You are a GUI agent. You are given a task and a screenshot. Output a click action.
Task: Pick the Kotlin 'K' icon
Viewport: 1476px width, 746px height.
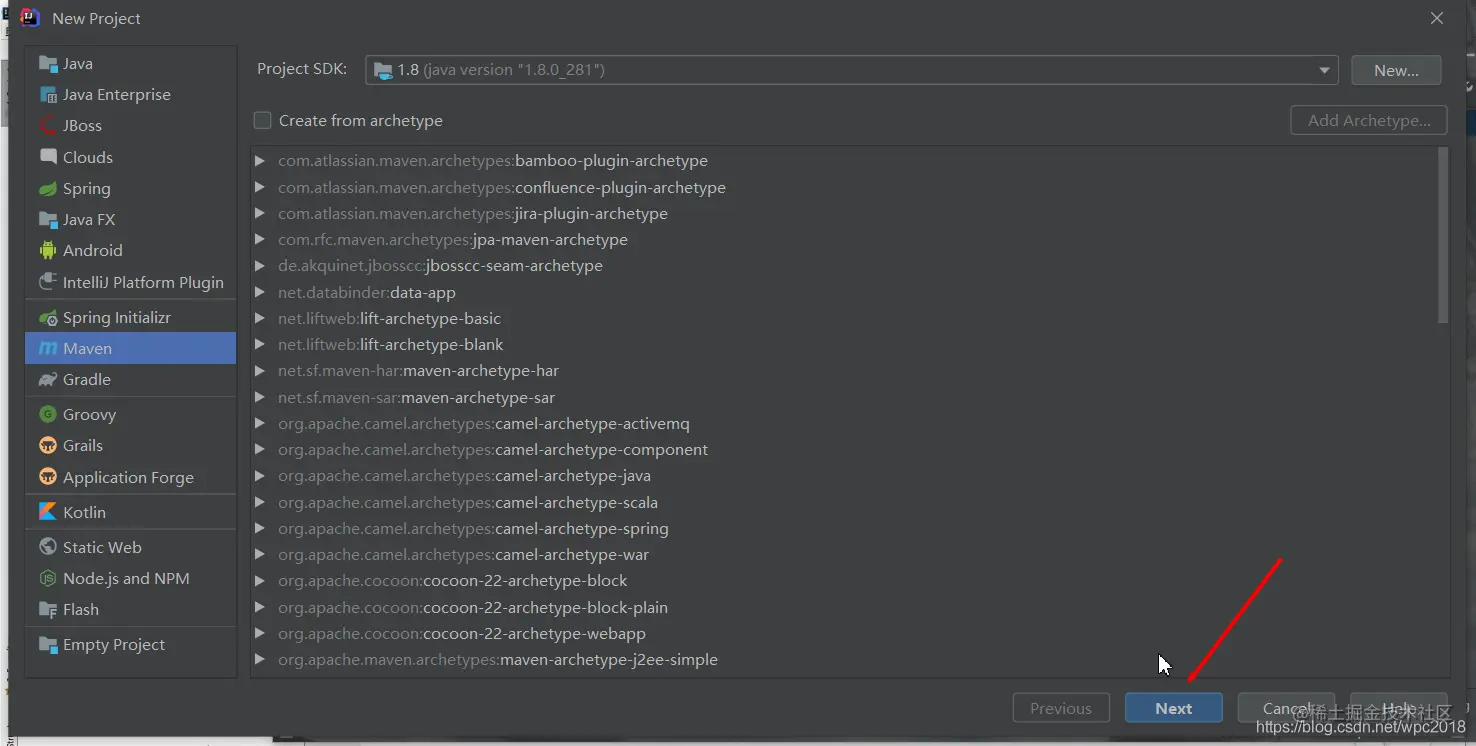click(48, 512)
